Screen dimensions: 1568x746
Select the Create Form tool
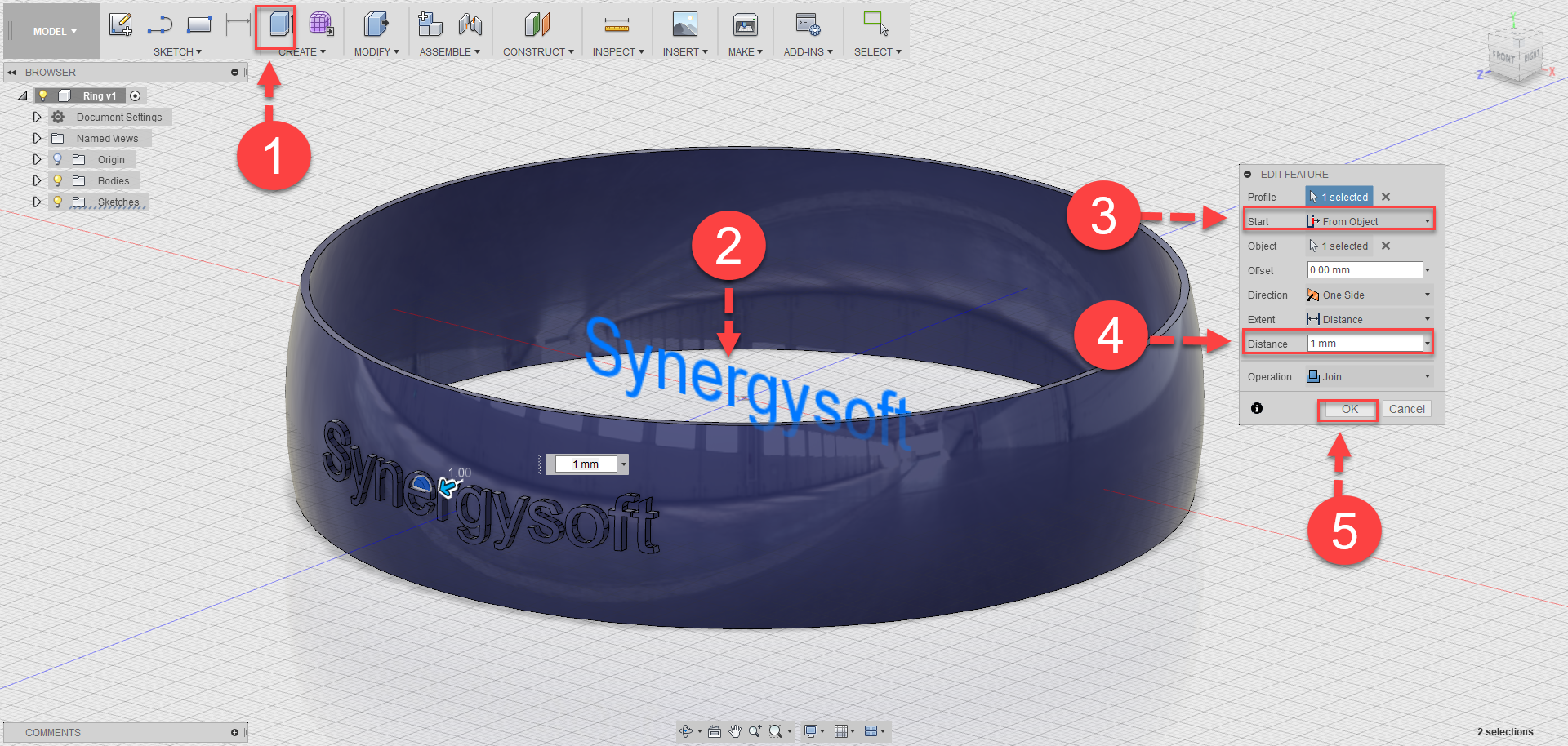(x=322, y=24)
